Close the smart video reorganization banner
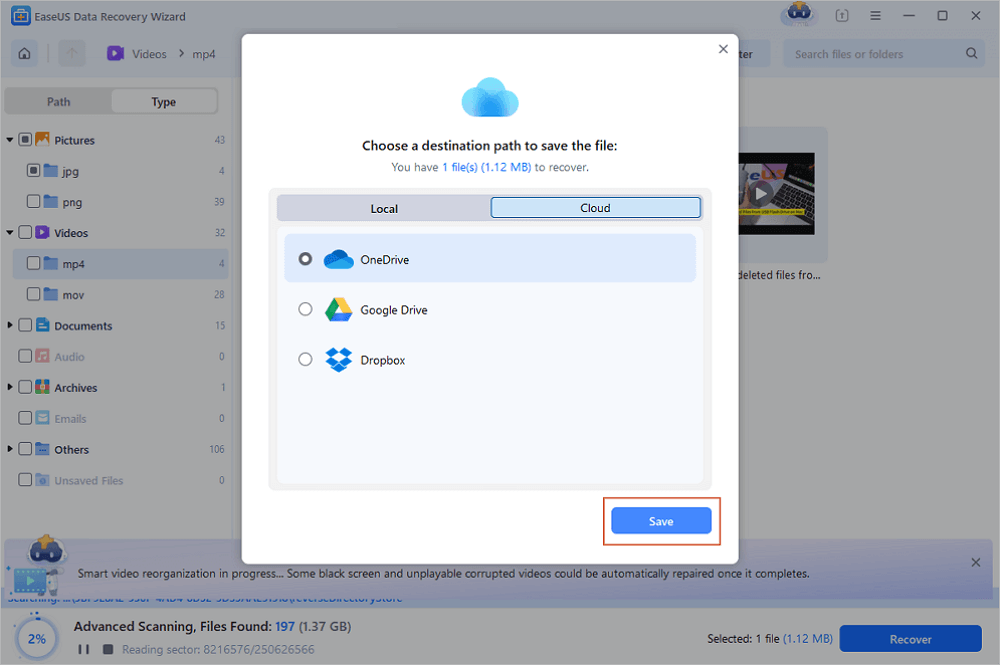 [x=975, y=562]
